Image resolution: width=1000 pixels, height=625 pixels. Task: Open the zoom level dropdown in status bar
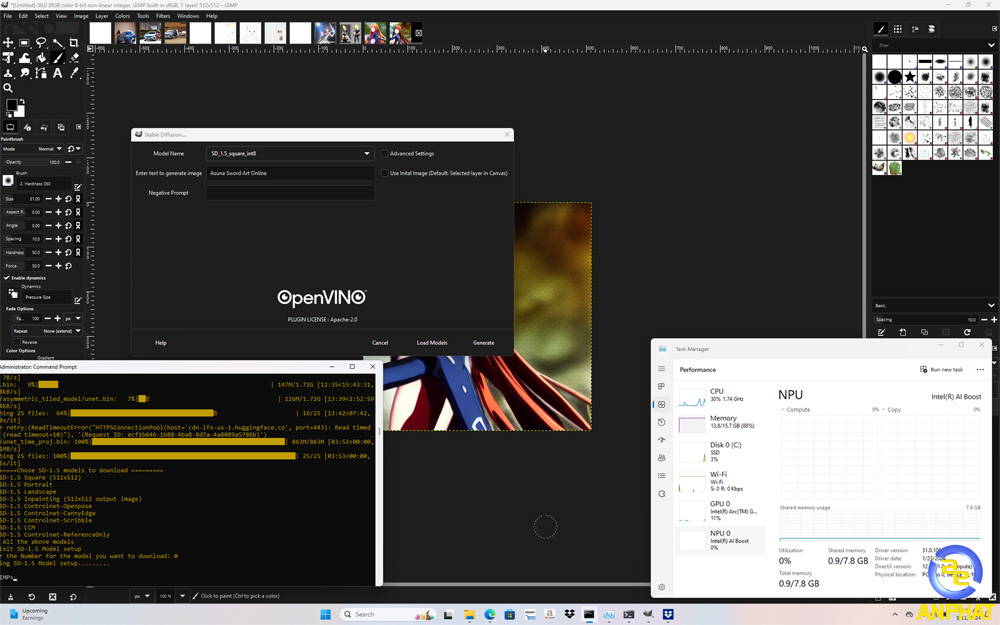click(x=182, y=596)
